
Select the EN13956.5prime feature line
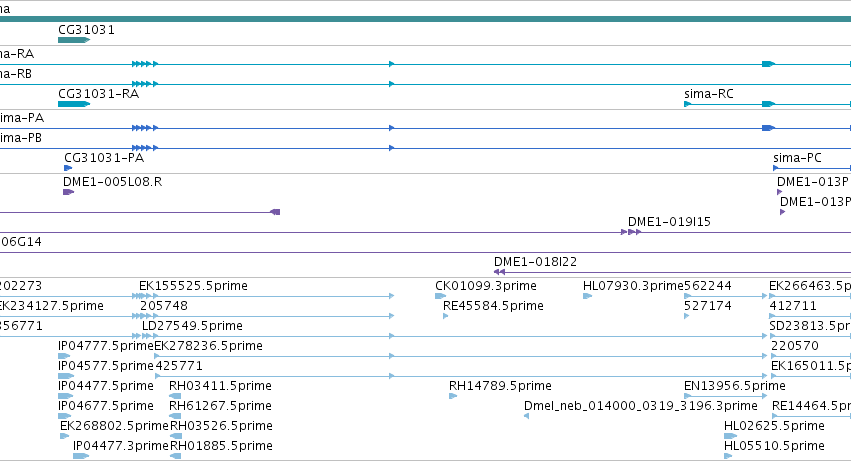pos(726,396)
